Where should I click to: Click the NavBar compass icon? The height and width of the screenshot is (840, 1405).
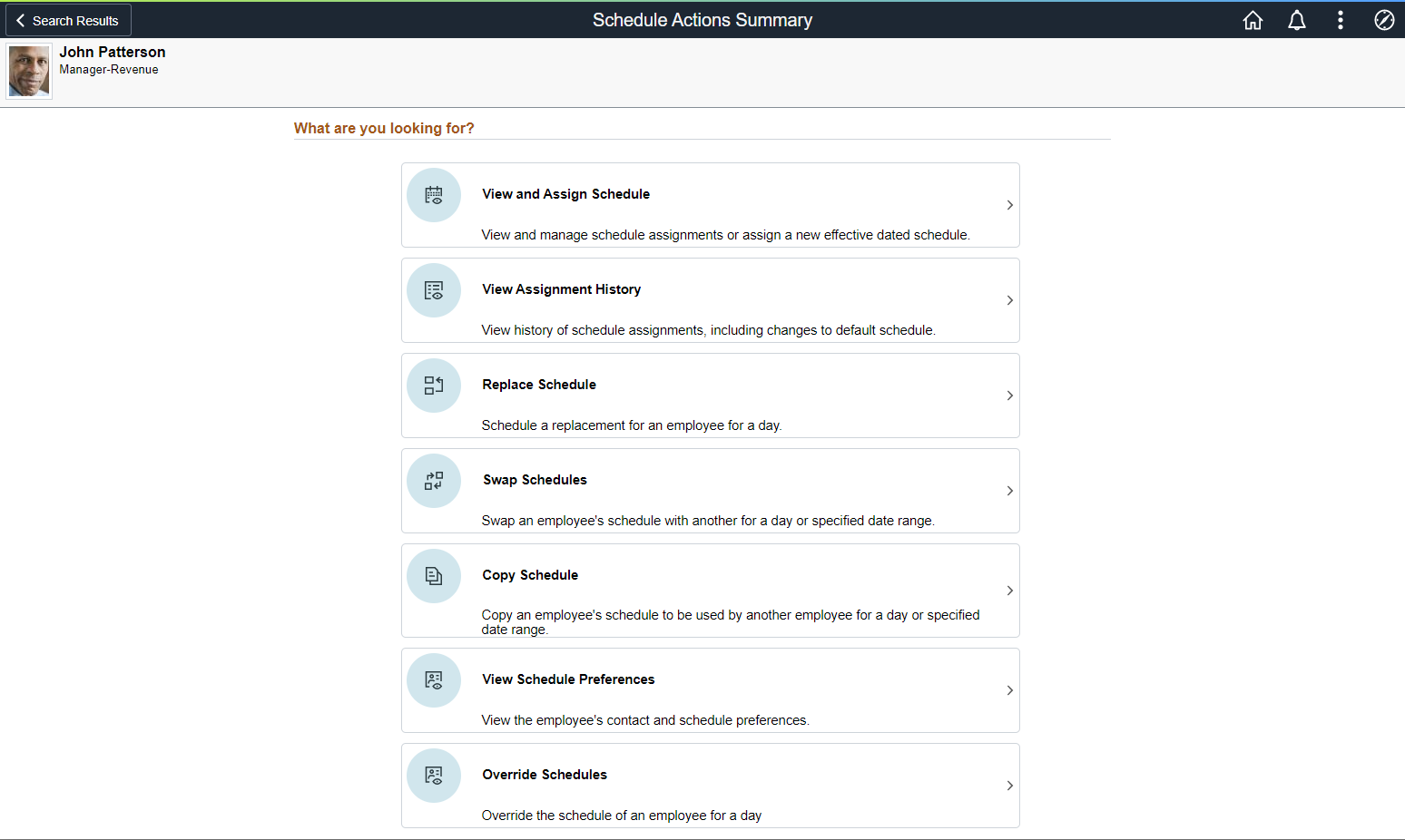pyautogui.click(x=1384, y=20)
